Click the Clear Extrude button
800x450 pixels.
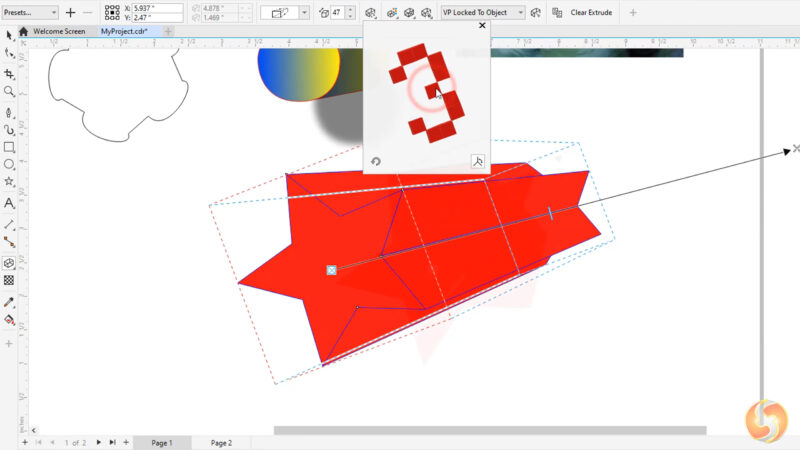coord(590,13)
